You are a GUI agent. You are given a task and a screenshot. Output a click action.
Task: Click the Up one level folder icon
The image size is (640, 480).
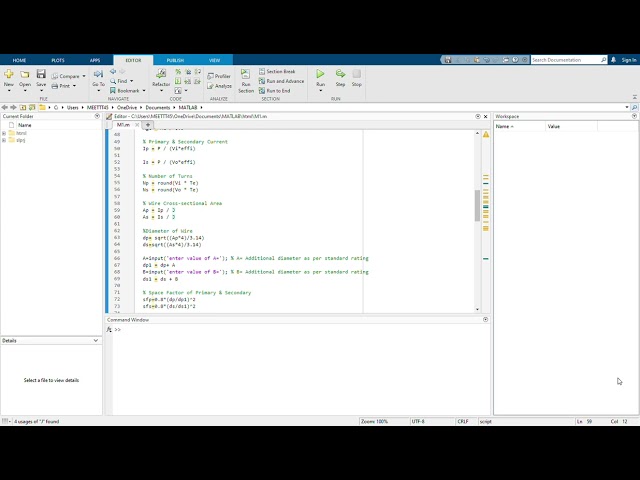(x=23, y=107)
